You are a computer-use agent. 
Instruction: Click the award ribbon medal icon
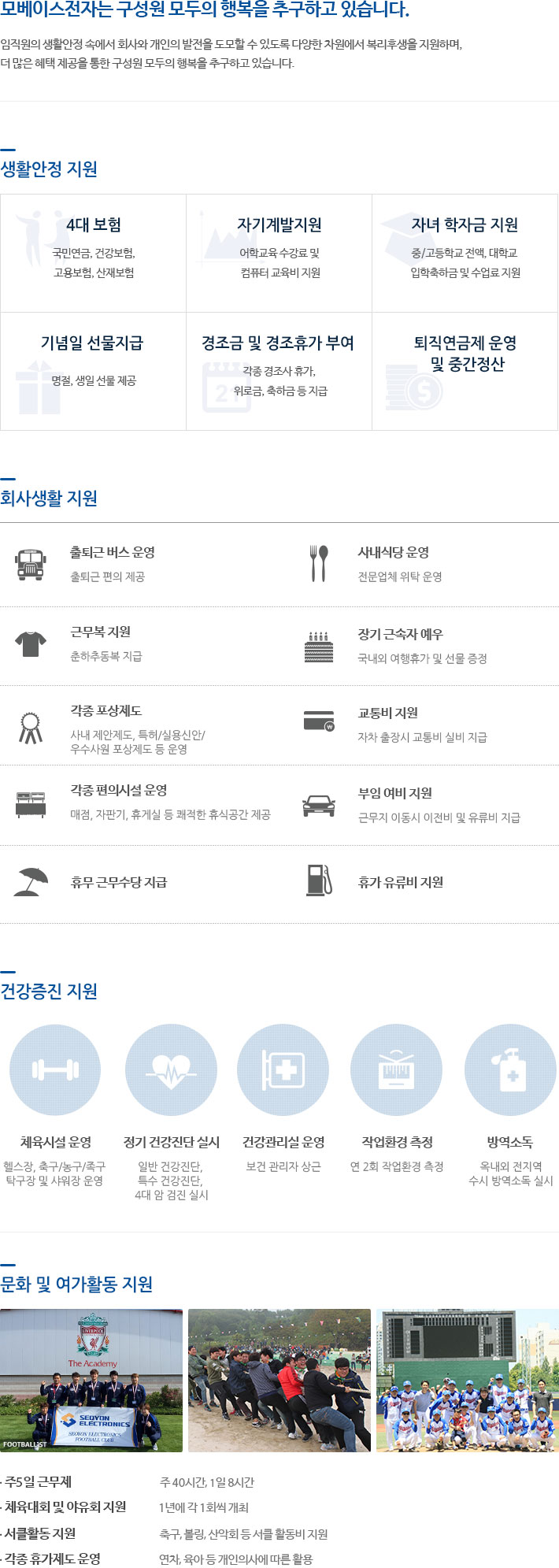pyautogui.click(x=31, y=728)
